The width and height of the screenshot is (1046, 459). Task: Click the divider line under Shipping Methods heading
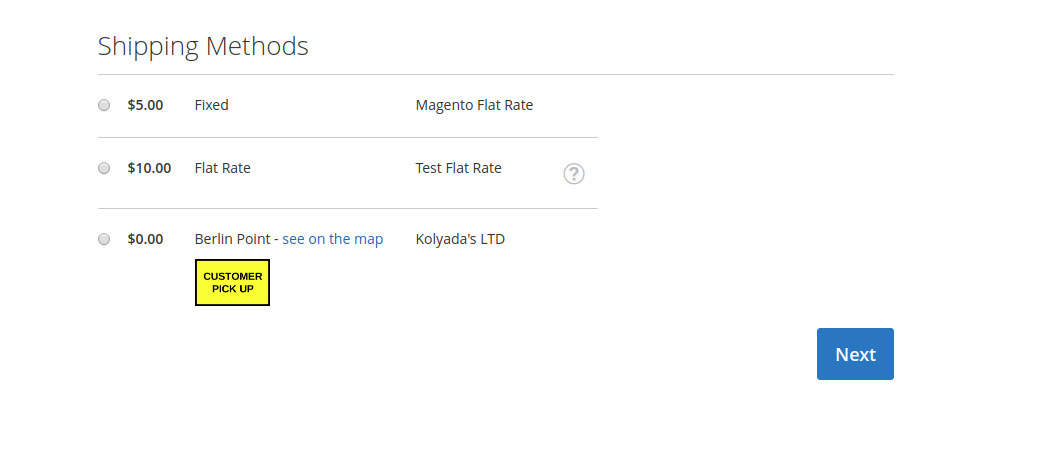point(496,75)
